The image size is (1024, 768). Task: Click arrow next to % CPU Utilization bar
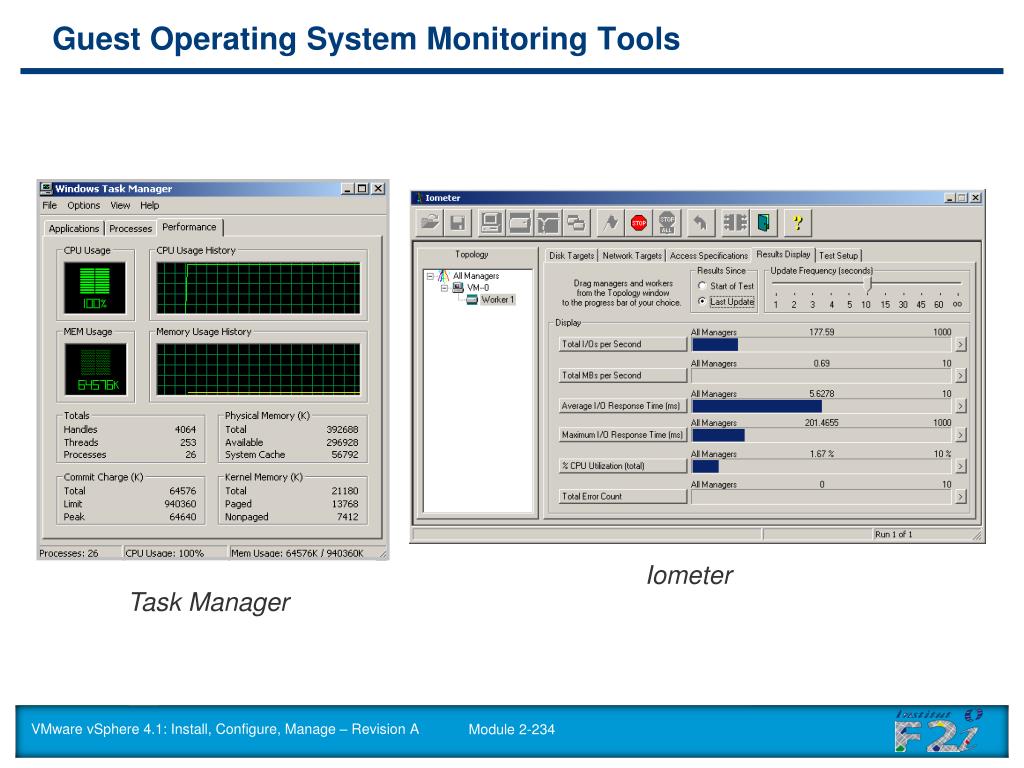click(961, 466)
